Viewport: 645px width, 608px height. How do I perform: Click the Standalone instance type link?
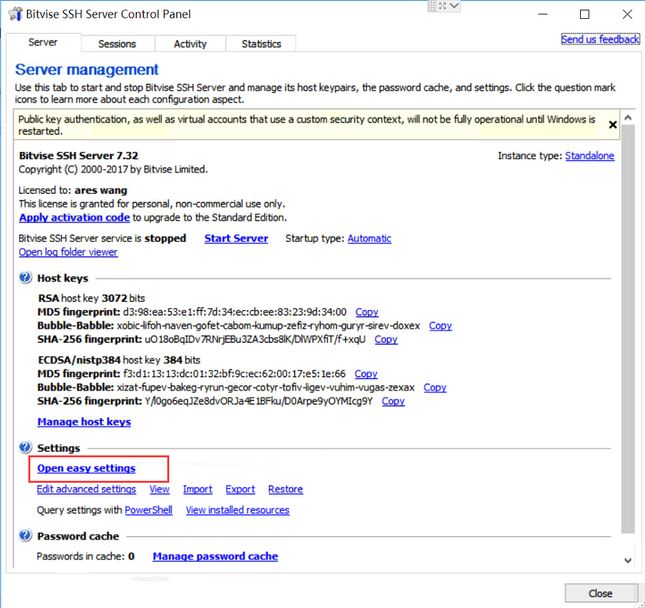[x=589, y=156]
